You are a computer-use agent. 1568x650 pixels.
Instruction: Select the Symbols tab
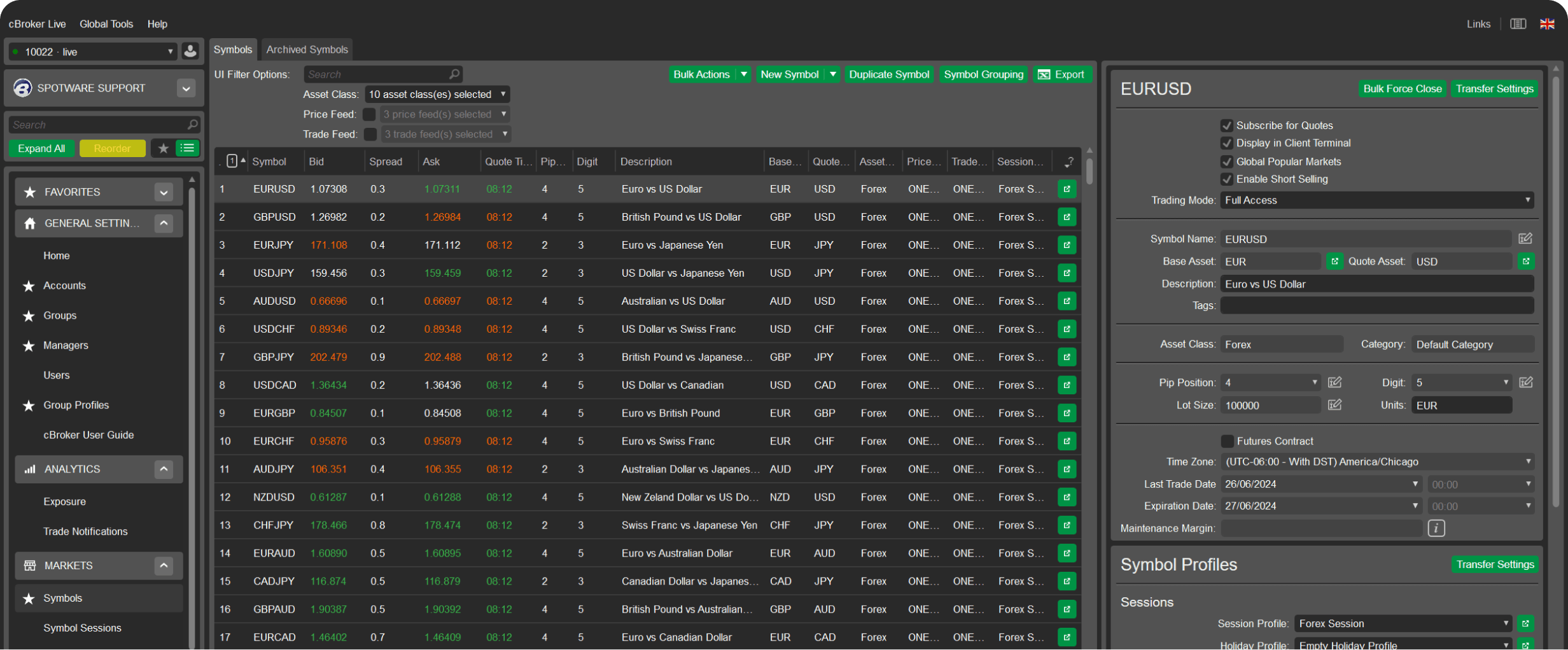click(233, 50)
